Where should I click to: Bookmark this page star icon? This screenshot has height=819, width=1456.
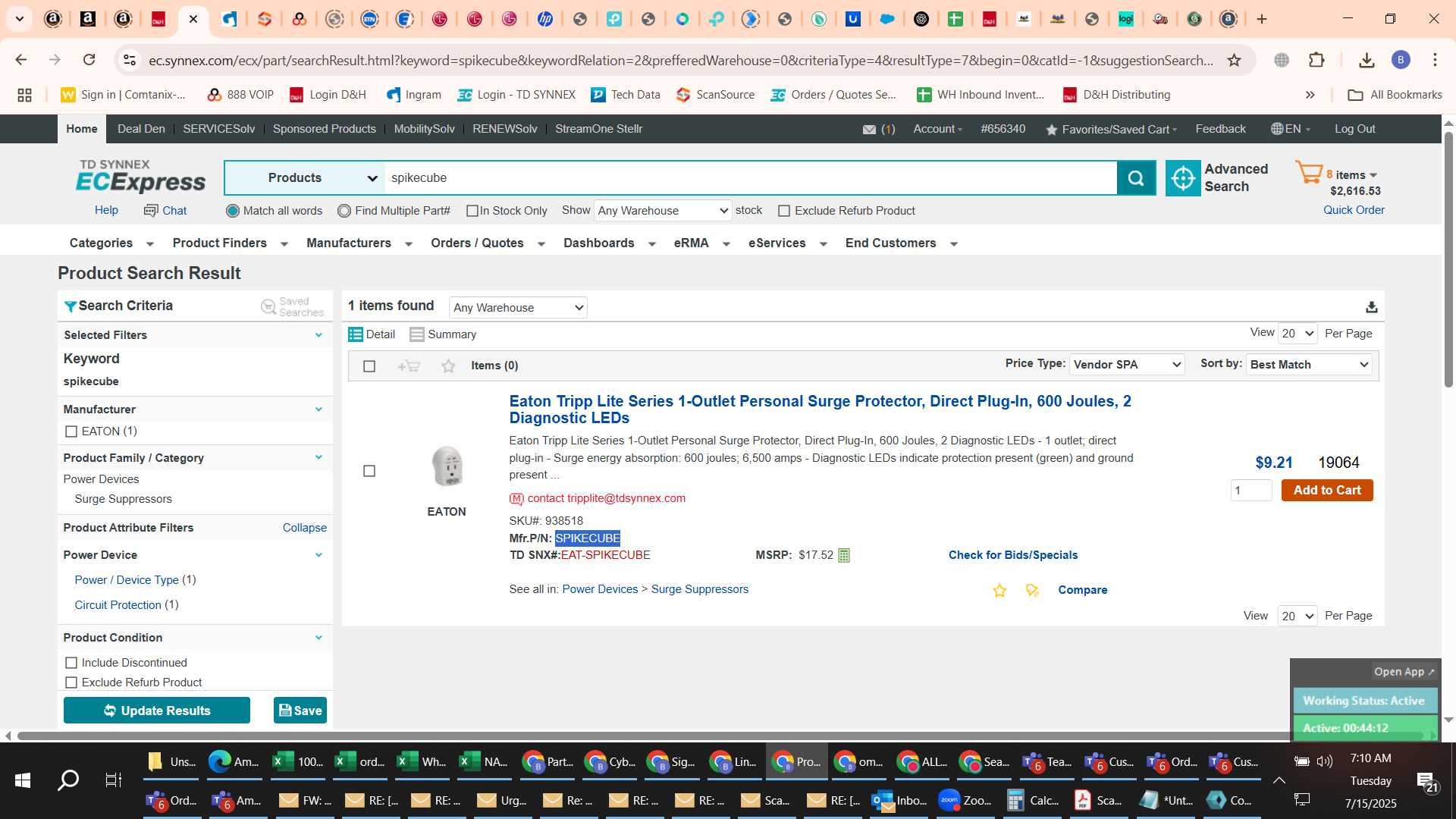1235,60
